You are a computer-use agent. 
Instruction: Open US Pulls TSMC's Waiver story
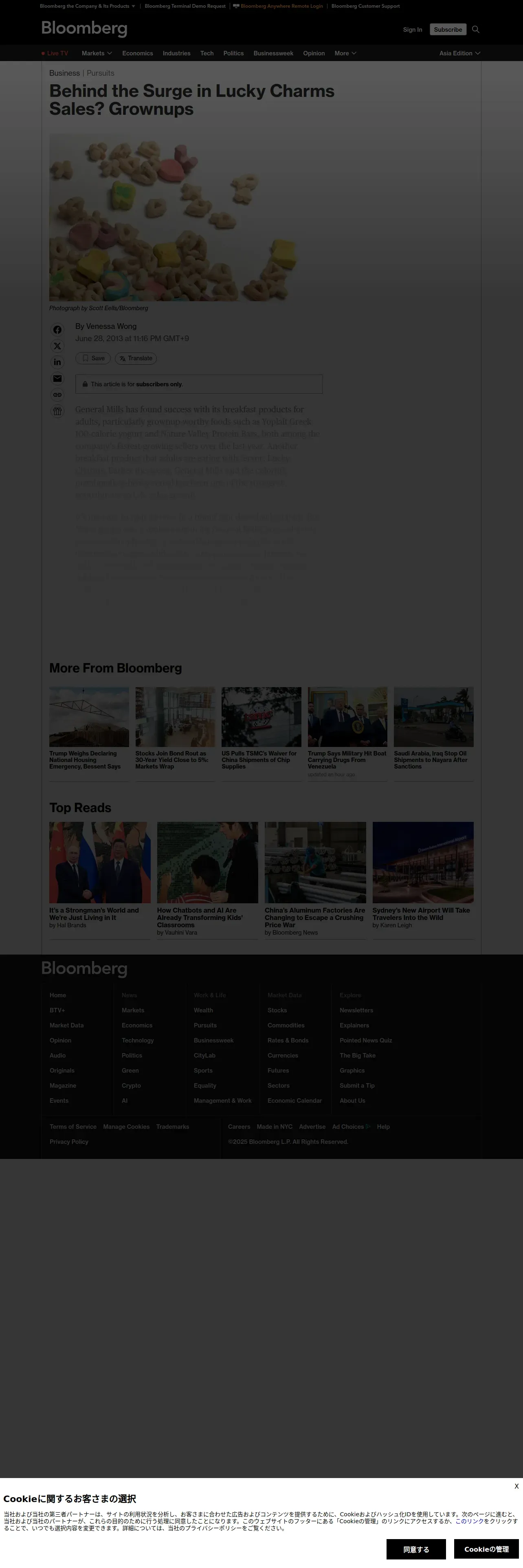(x=259, y=760)
